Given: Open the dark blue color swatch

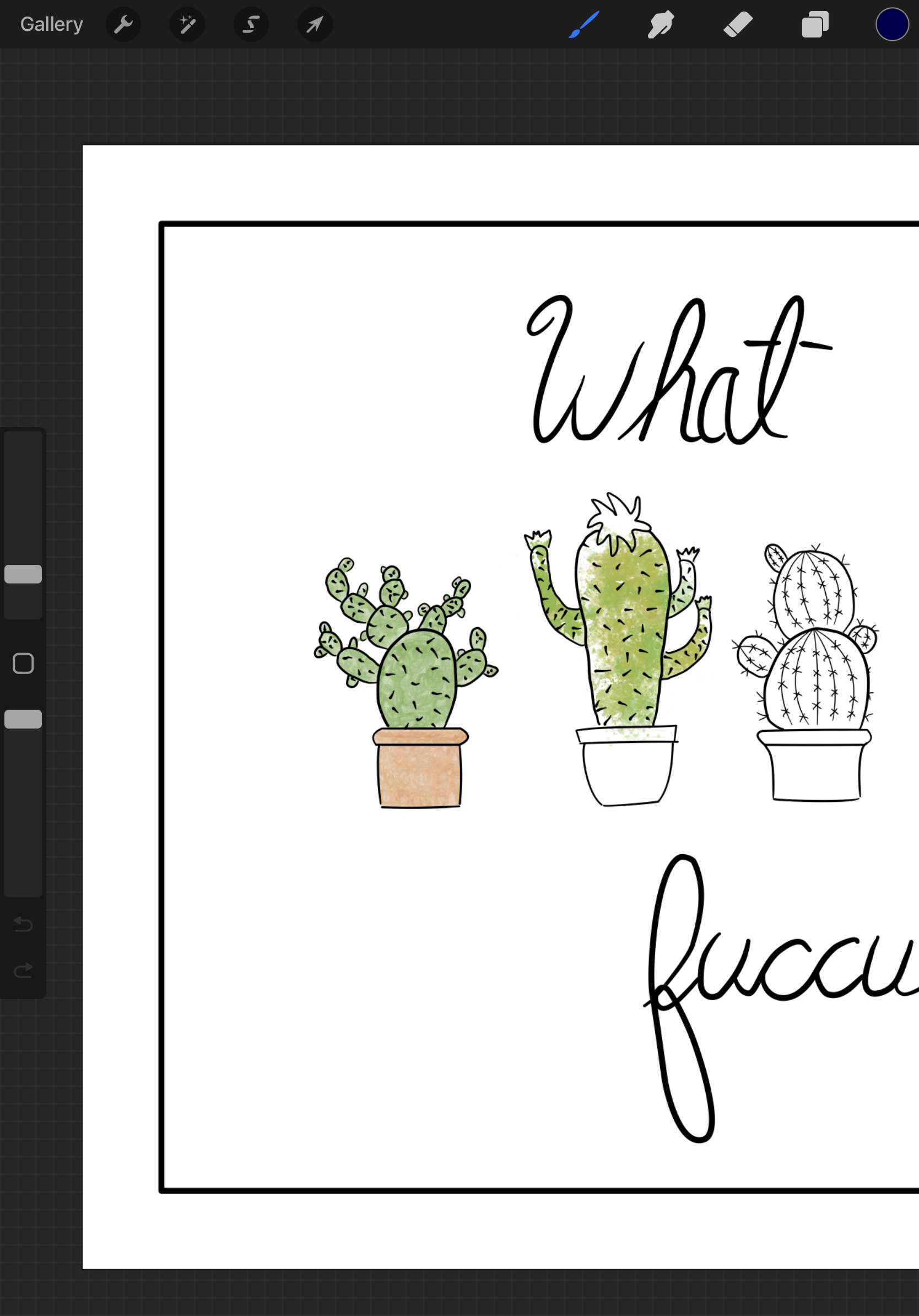Looking at the screenshot, I should [x=891, y=25].
